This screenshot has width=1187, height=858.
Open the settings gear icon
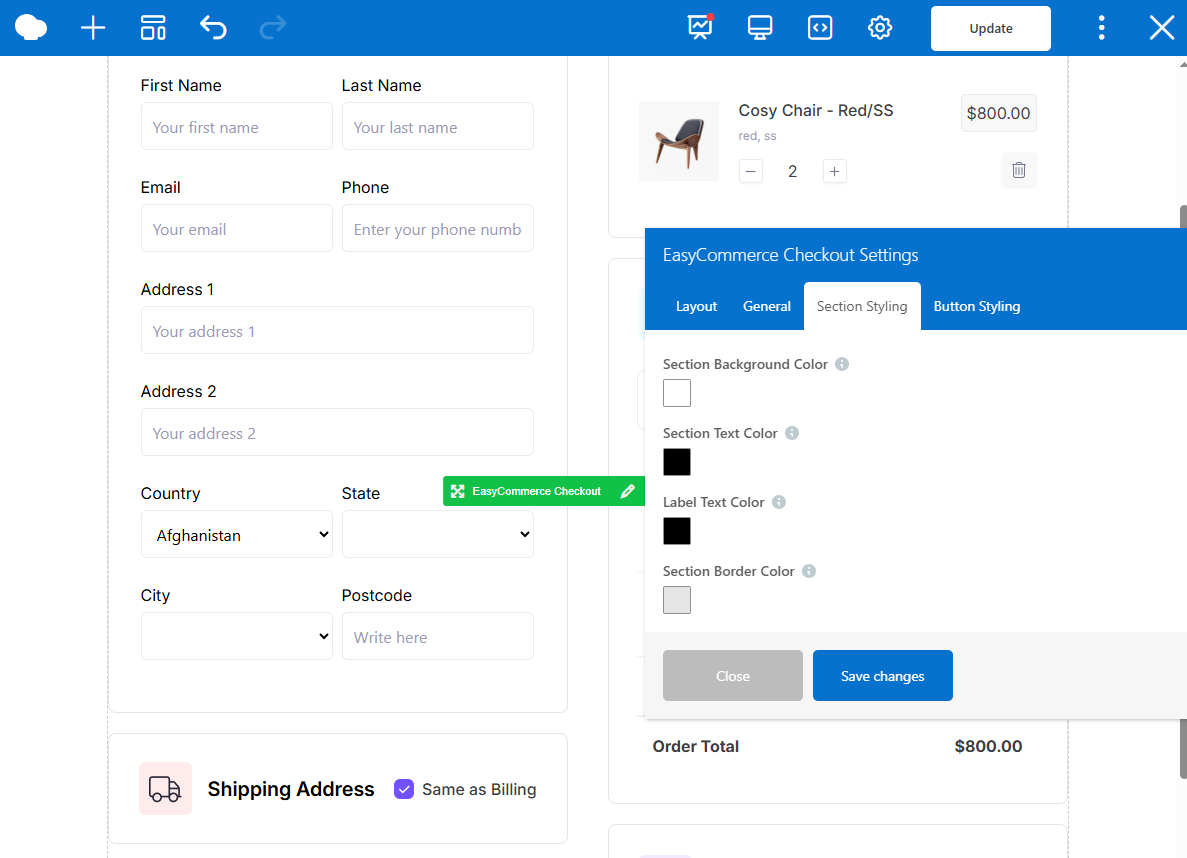[x=880, y=28]
